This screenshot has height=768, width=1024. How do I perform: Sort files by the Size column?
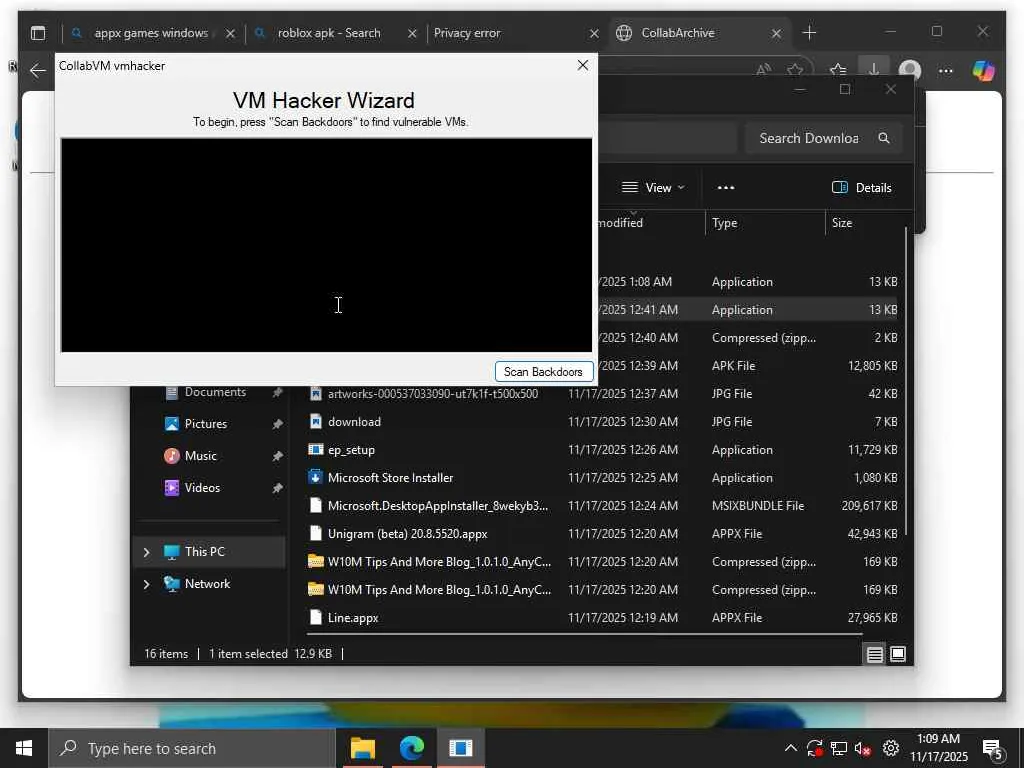[x=865, y=223]
